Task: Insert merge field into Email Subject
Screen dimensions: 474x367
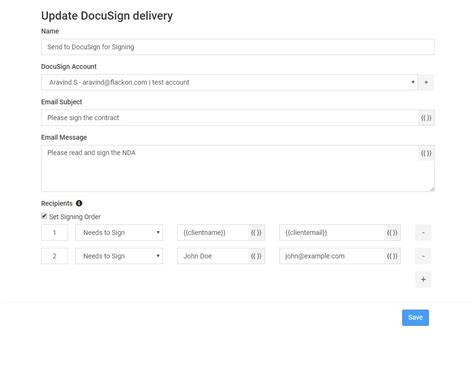Action: point(426,118)
